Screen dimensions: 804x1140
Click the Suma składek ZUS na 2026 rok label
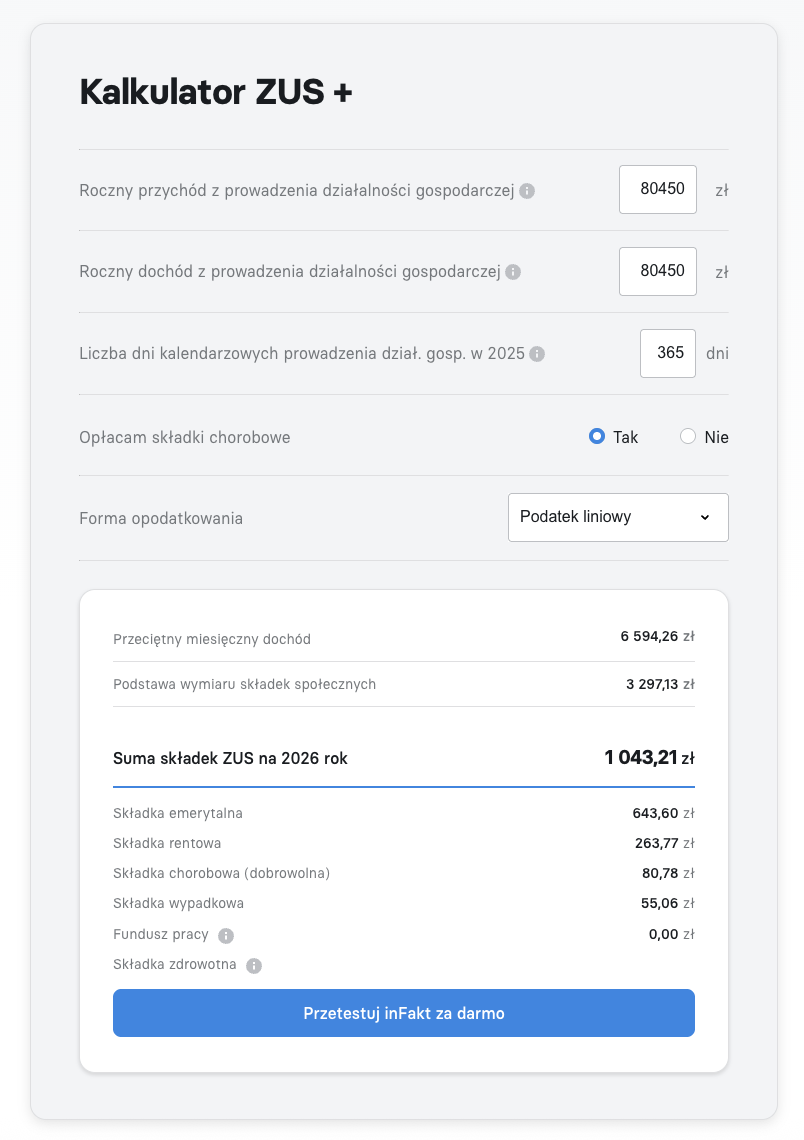(x=231, y=758)
